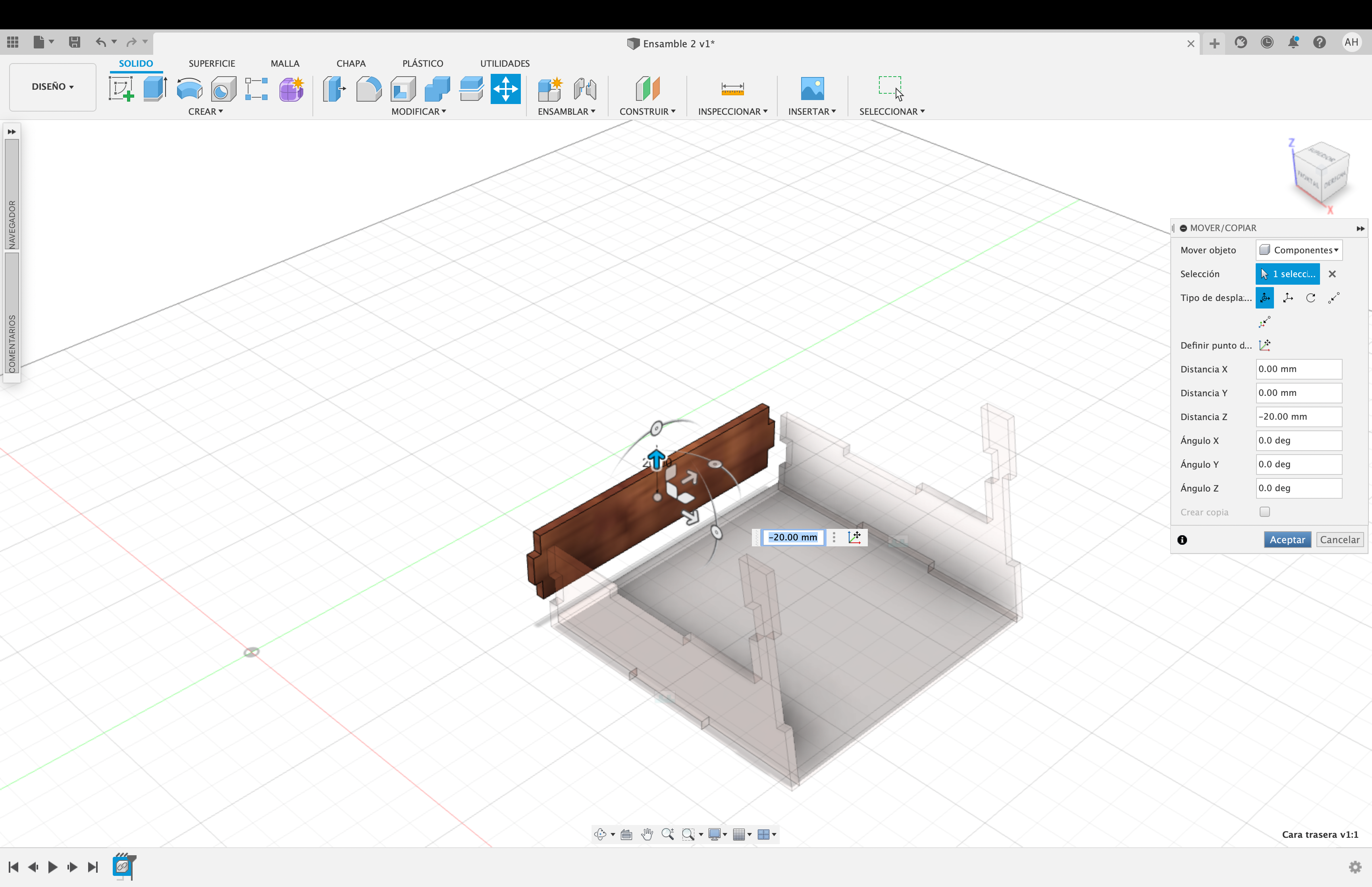Select the Combine tool
Image resolution: width=1372 pixels, height=887 pixels.
click(x=437, y=89)
